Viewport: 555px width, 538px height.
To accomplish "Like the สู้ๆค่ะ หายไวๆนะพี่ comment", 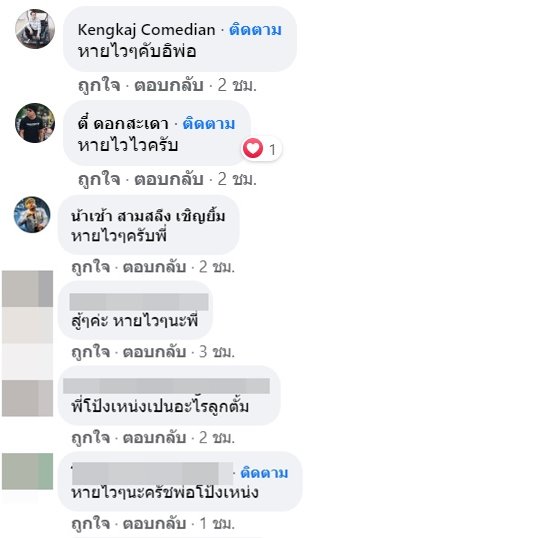I will point(91,352).
